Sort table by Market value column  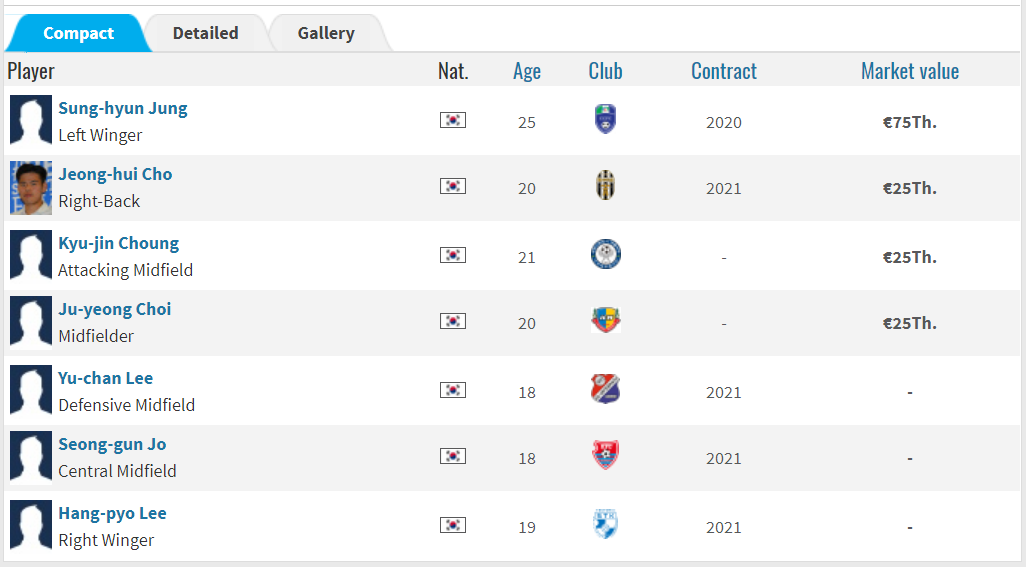coord(909,71)
